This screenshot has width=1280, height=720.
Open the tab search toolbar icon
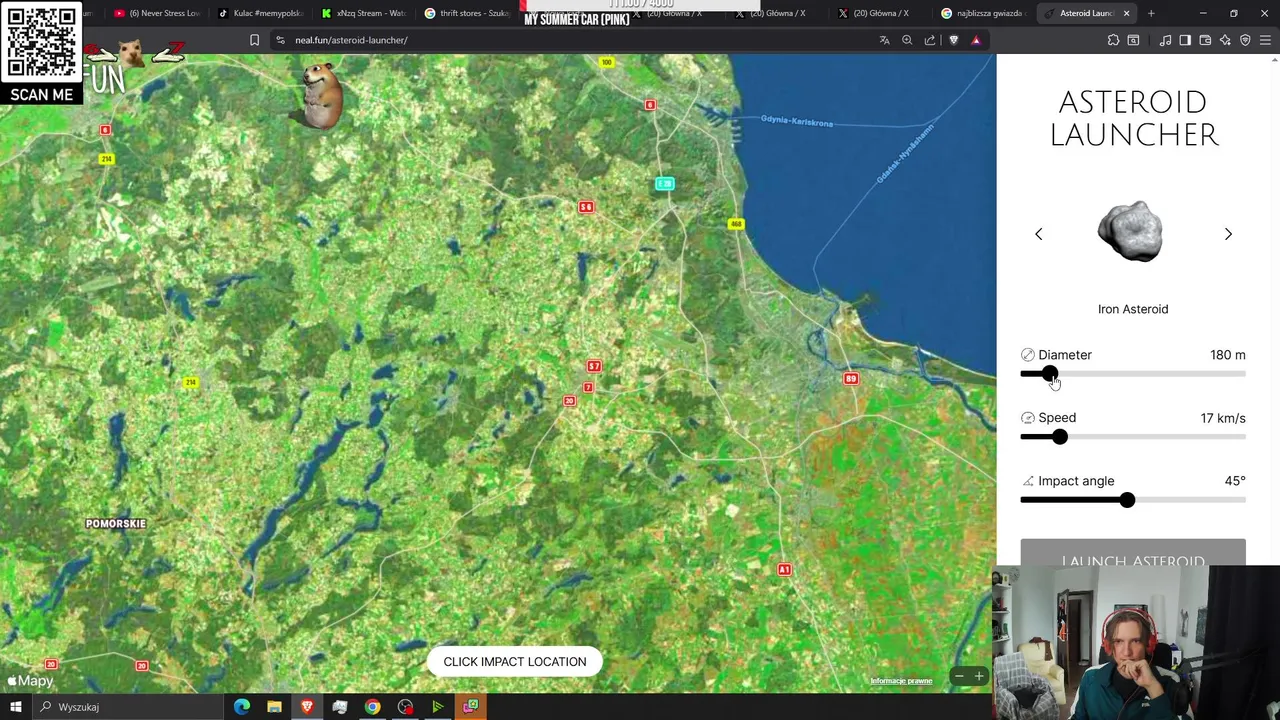pyautogui.click(x=1133, y=40)
